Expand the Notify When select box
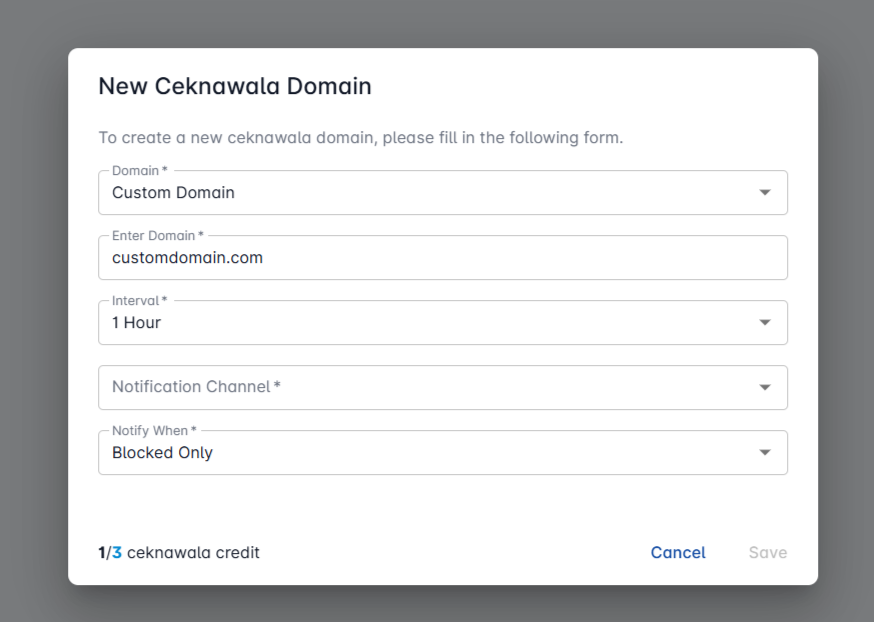Screen dimensions: 874x622 point(430,453)
